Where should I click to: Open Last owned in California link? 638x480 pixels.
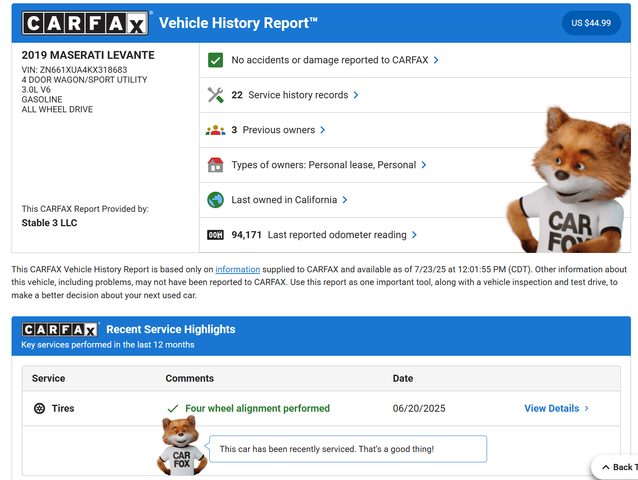[x=284, y=200]
